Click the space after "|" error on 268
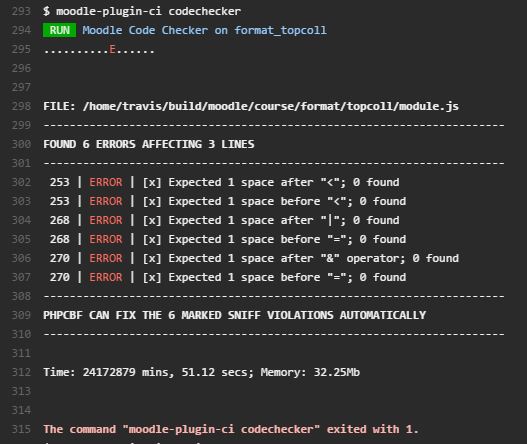The width and height of the screenshot is (527, 444). coord(284,220)
